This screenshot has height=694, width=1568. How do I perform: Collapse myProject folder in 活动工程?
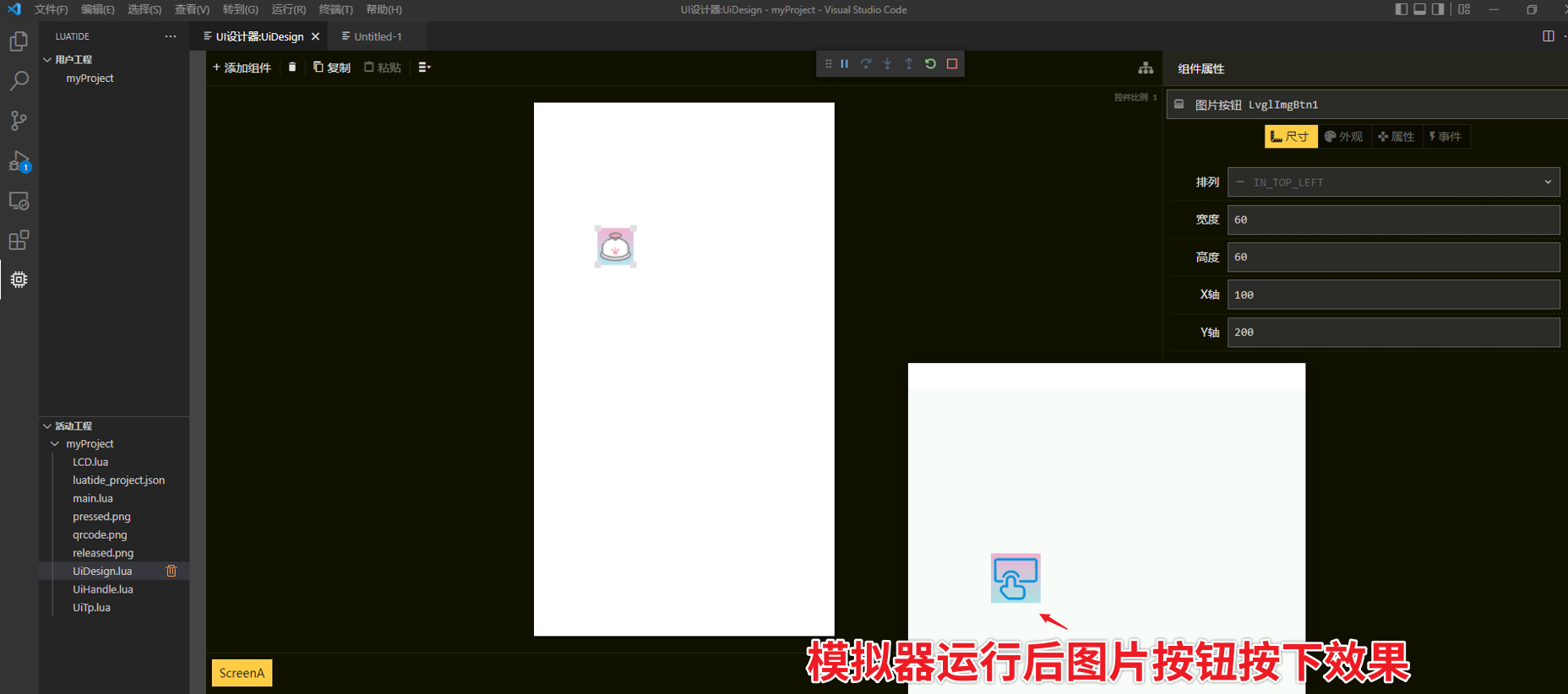[x=55, y=444]
